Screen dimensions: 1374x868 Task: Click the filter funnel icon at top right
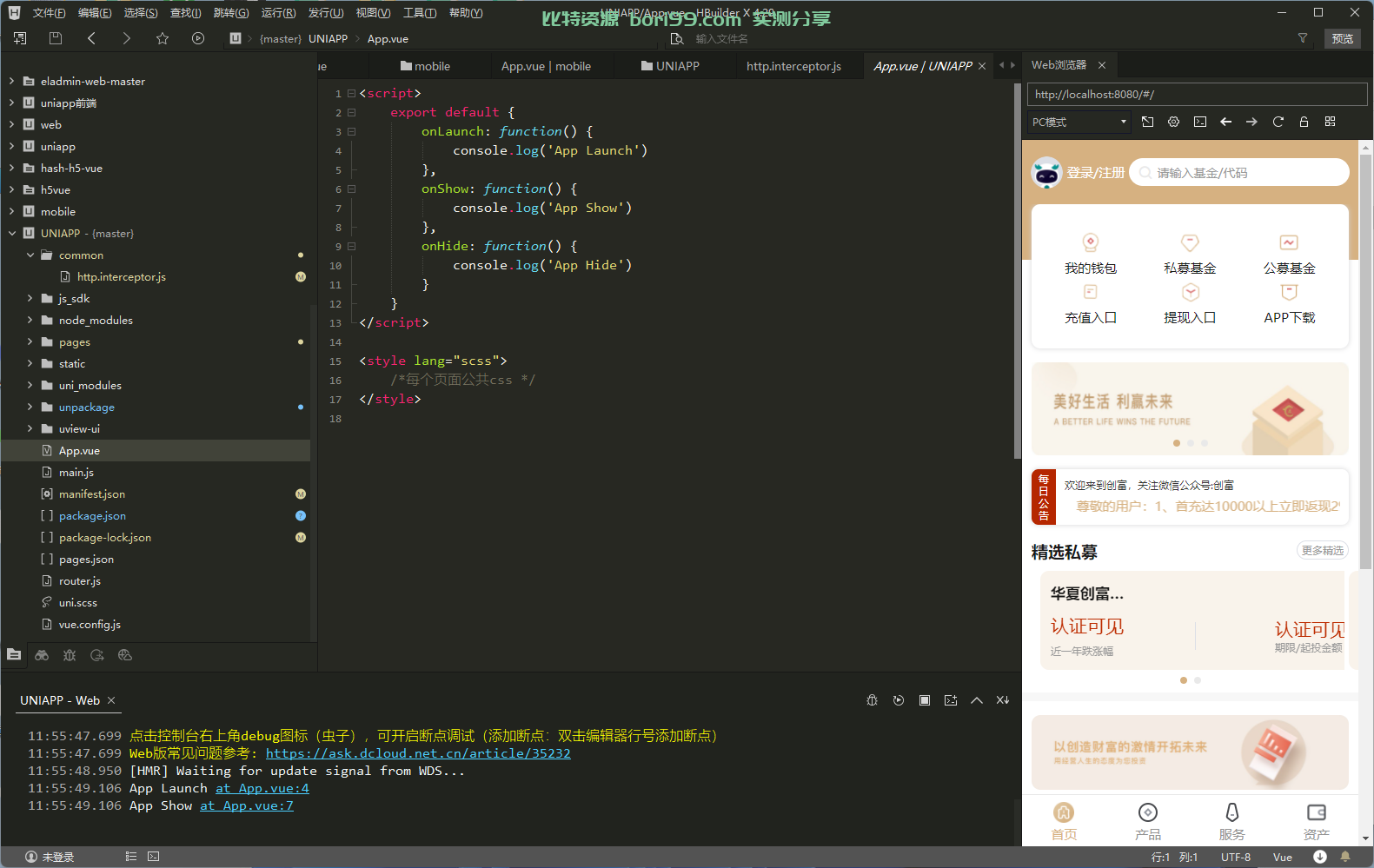pyautogui.click(x=1302, y=38)
